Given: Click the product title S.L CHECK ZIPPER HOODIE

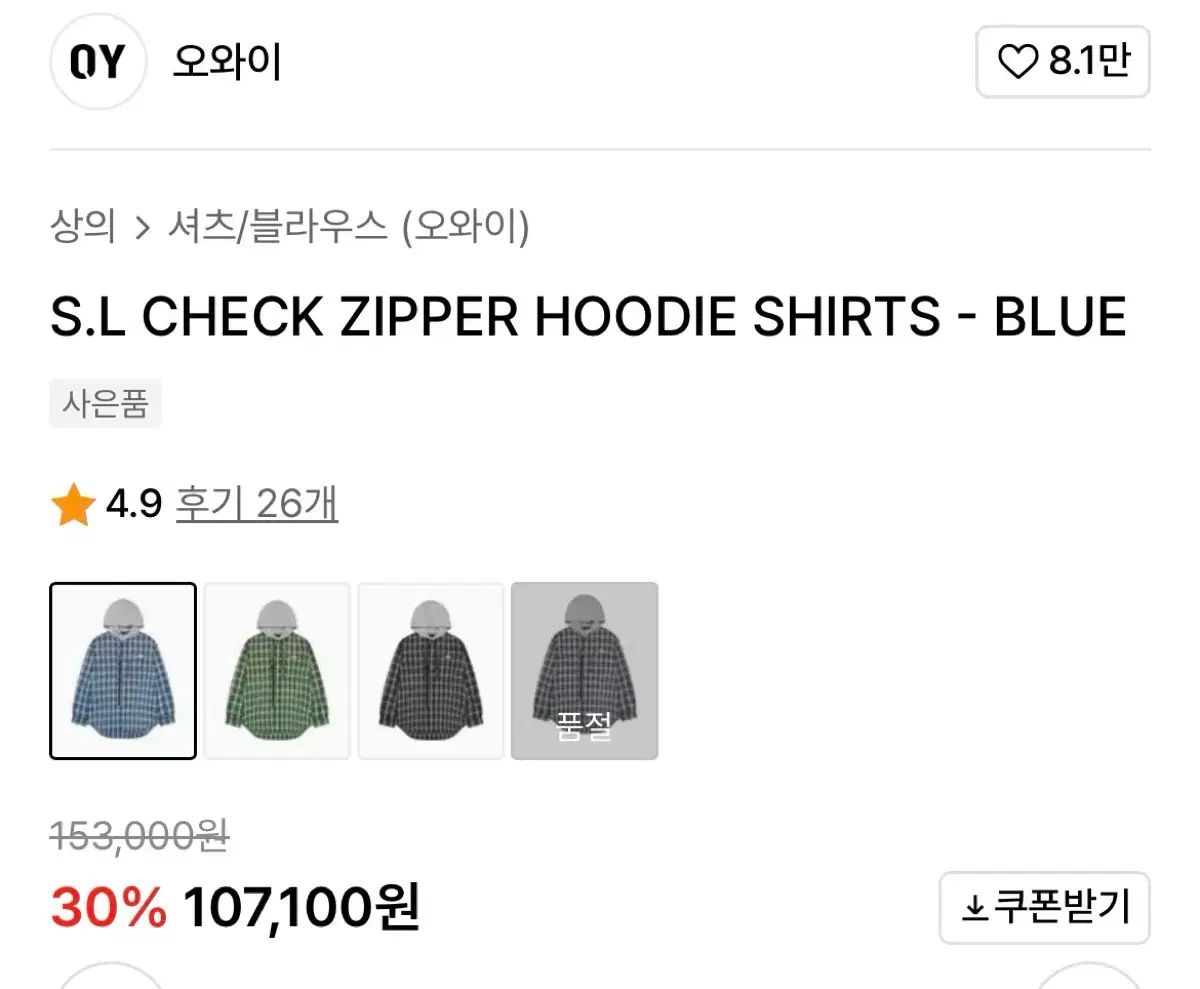Looking at the screenshot, I should coord(588,316).
